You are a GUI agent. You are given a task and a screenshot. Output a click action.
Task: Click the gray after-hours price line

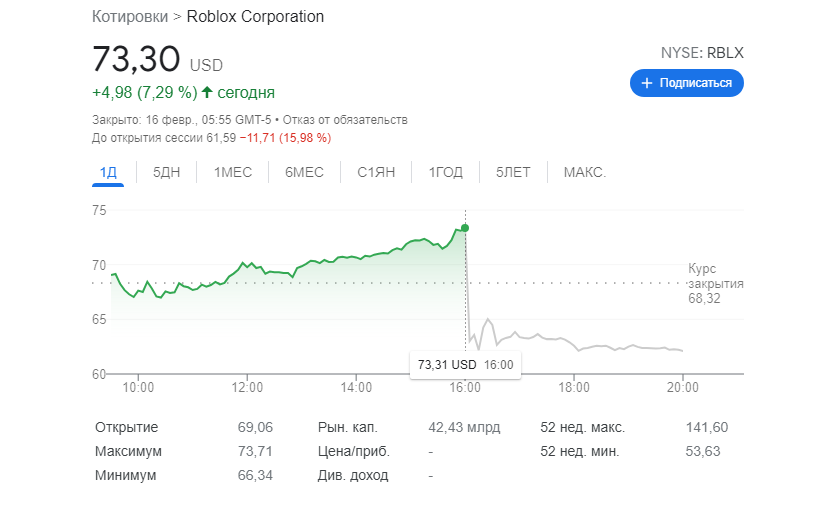[x=600, y=346]
